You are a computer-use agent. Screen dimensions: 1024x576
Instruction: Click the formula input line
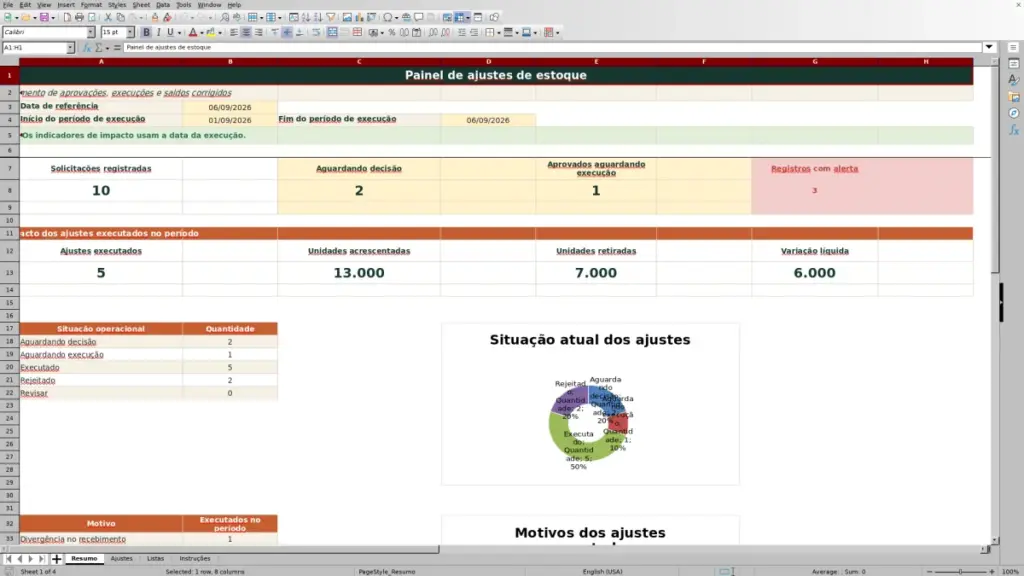click(x=552, y=48)
